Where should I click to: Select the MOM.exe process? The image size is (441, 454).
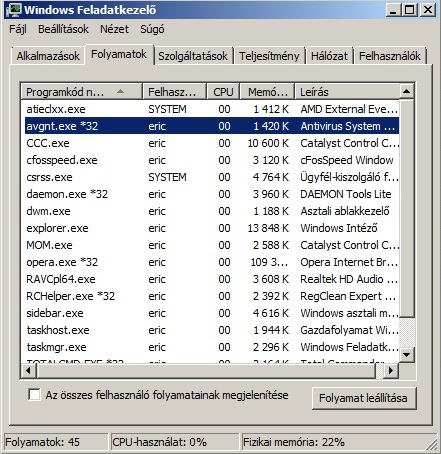[x=211, y=245]
